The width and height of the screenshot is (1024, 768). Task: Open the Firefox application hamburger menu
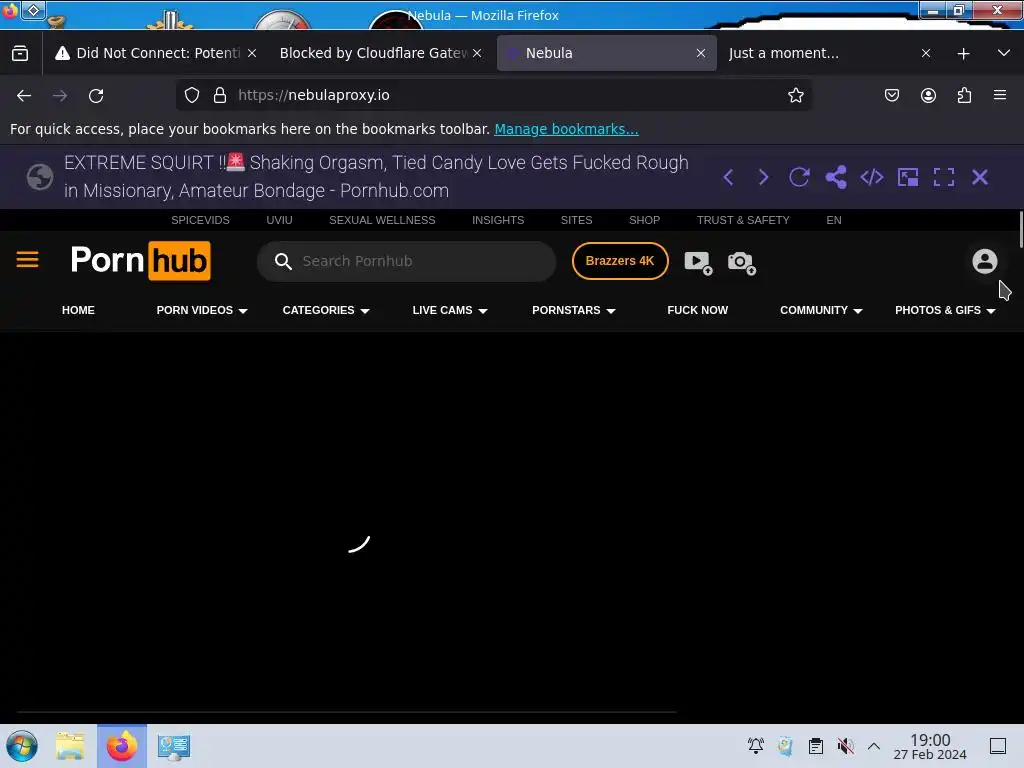tap(1000, 95)
